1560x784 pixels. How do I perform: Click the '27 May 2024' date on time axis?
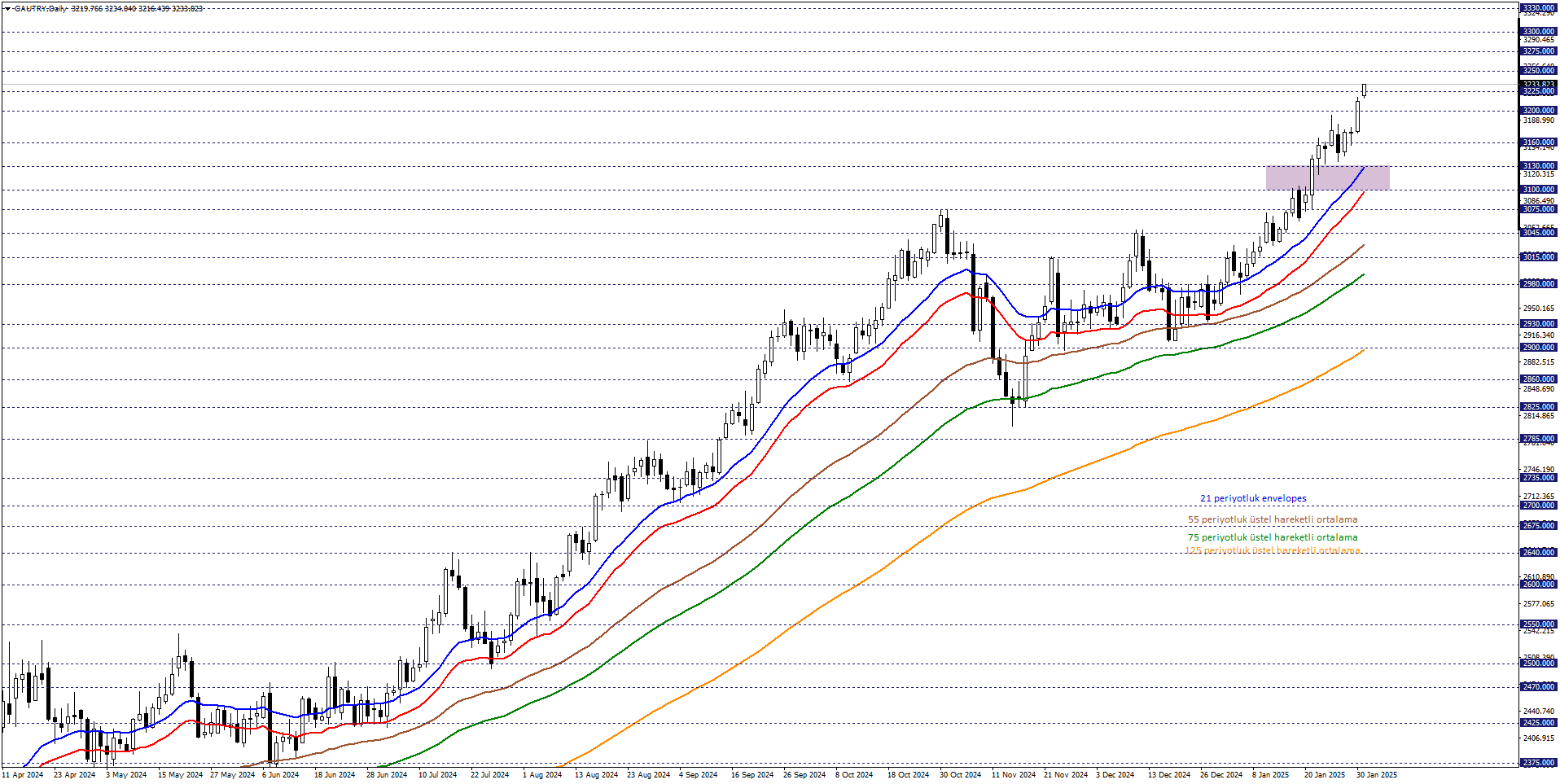point(232,775)
